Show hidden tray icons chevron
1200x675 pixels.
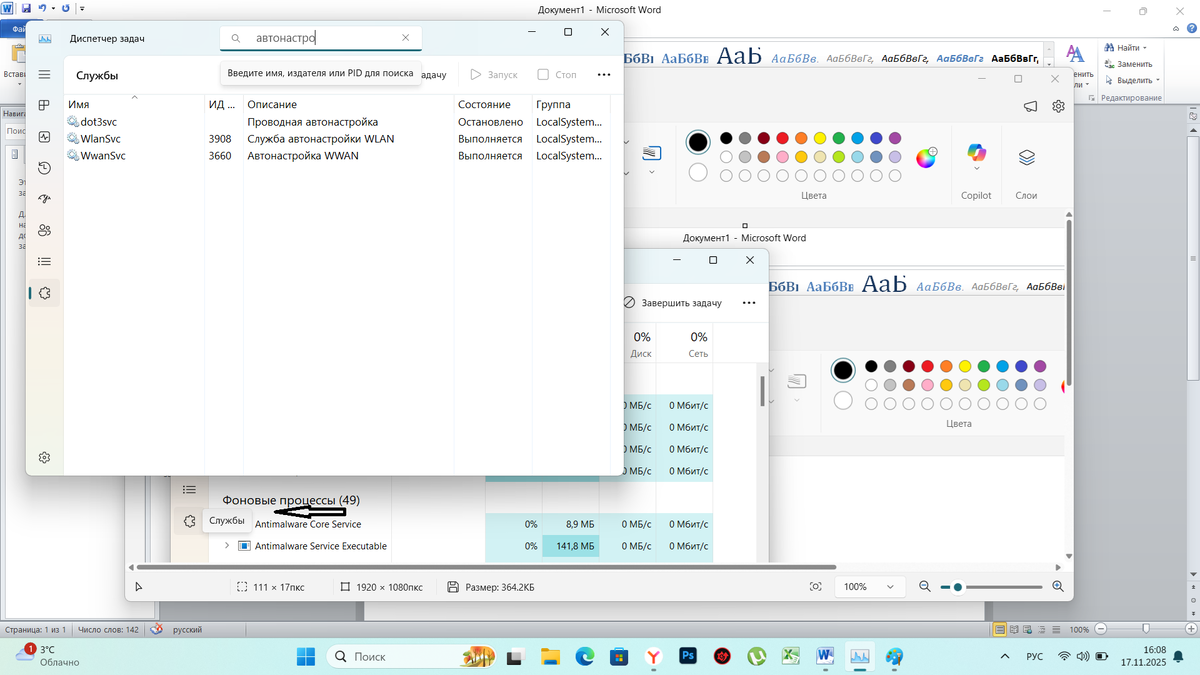point(1004,656)
